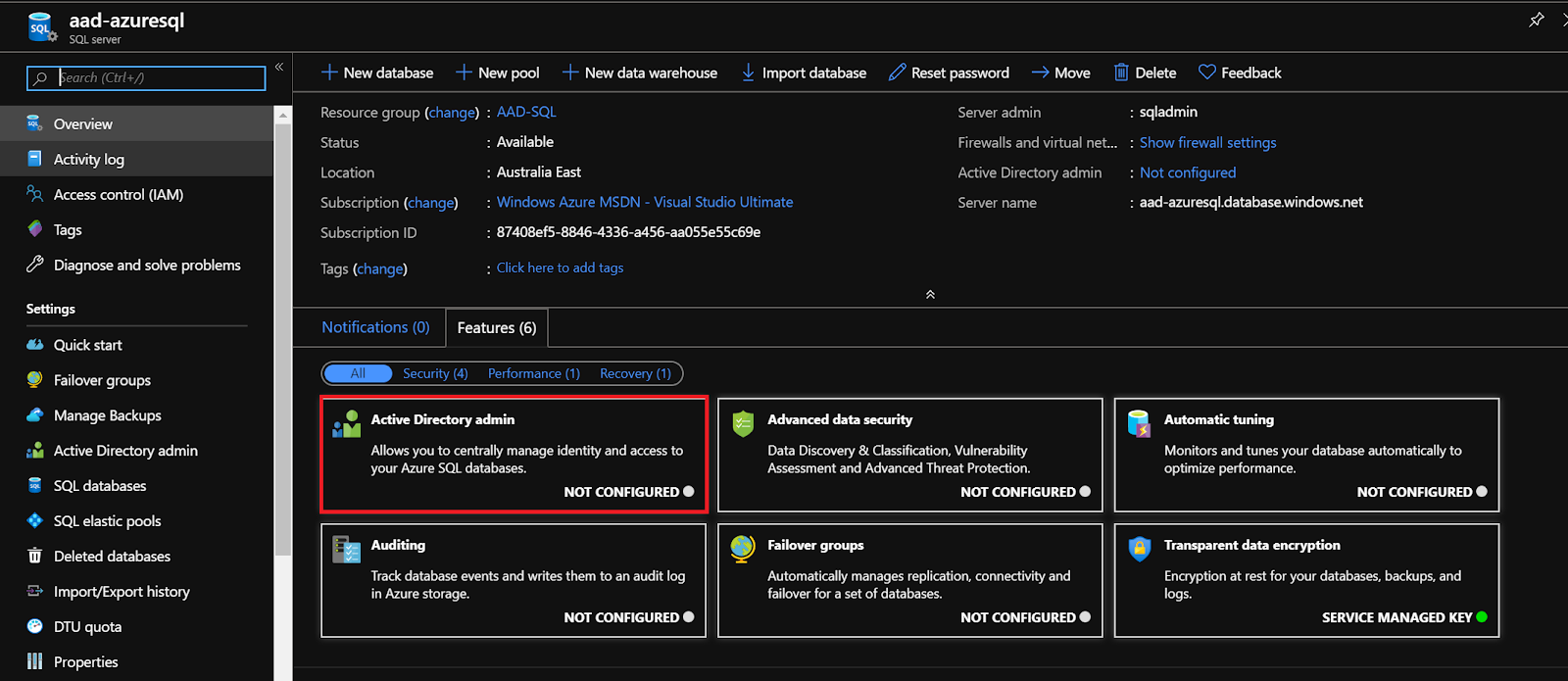This screenshot has width=1568, height=681.
Task: Click sidebar scrollbar up arrow
Action: click(283, 115)
